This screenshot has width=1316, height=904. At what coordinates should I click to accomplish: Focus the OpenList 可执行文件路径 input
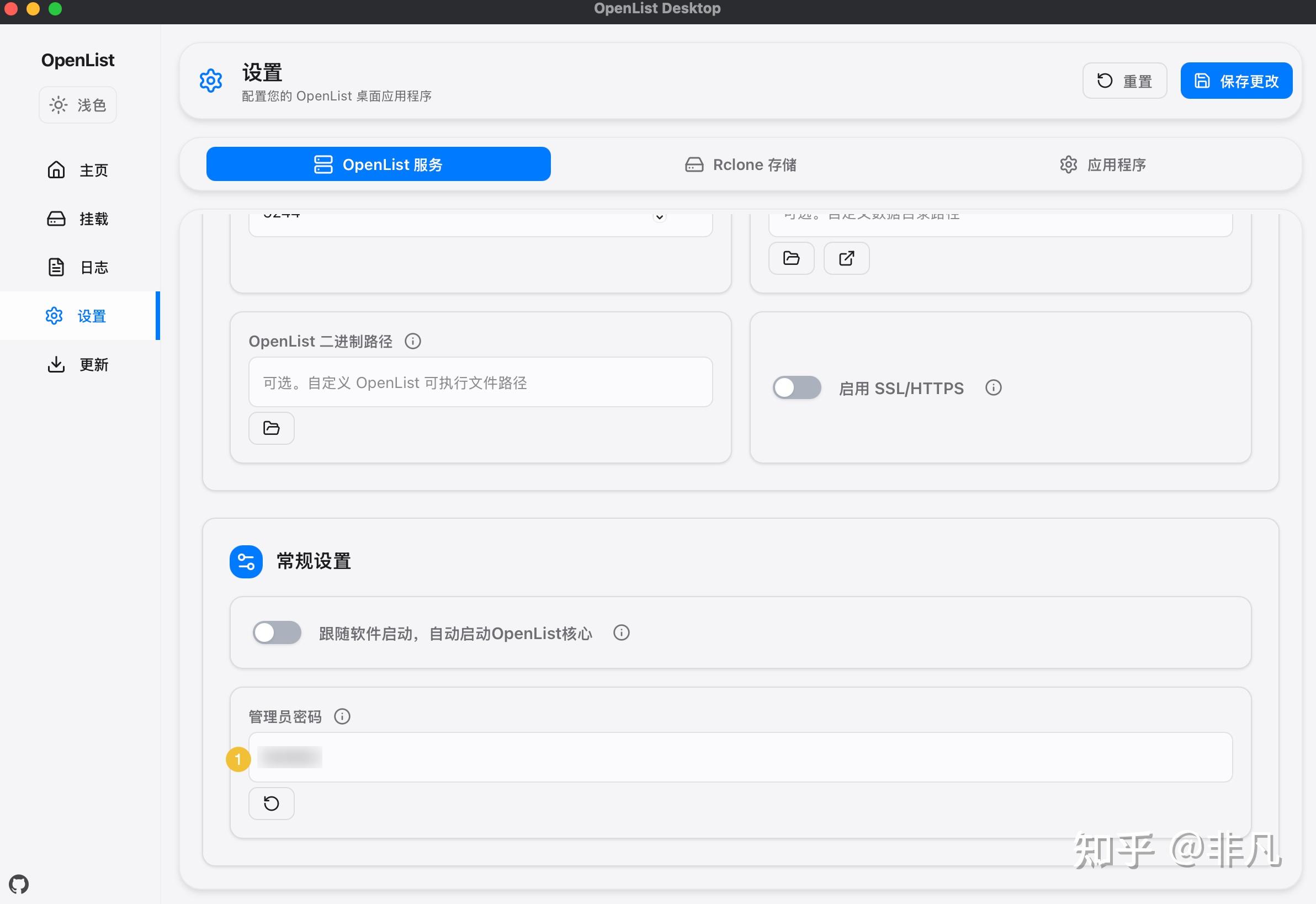pyautogui.click(x=480, y=382)
